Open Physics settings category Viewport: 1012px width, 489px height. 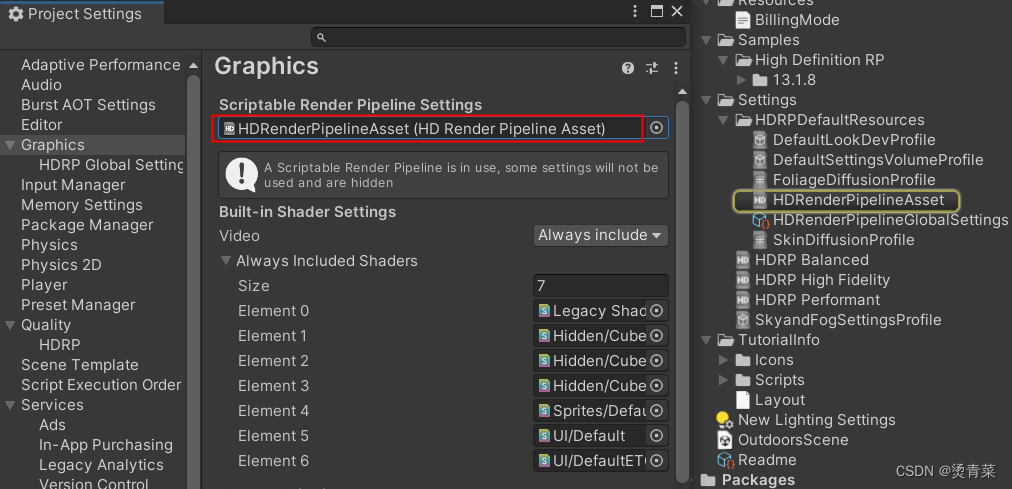(49, 245)
